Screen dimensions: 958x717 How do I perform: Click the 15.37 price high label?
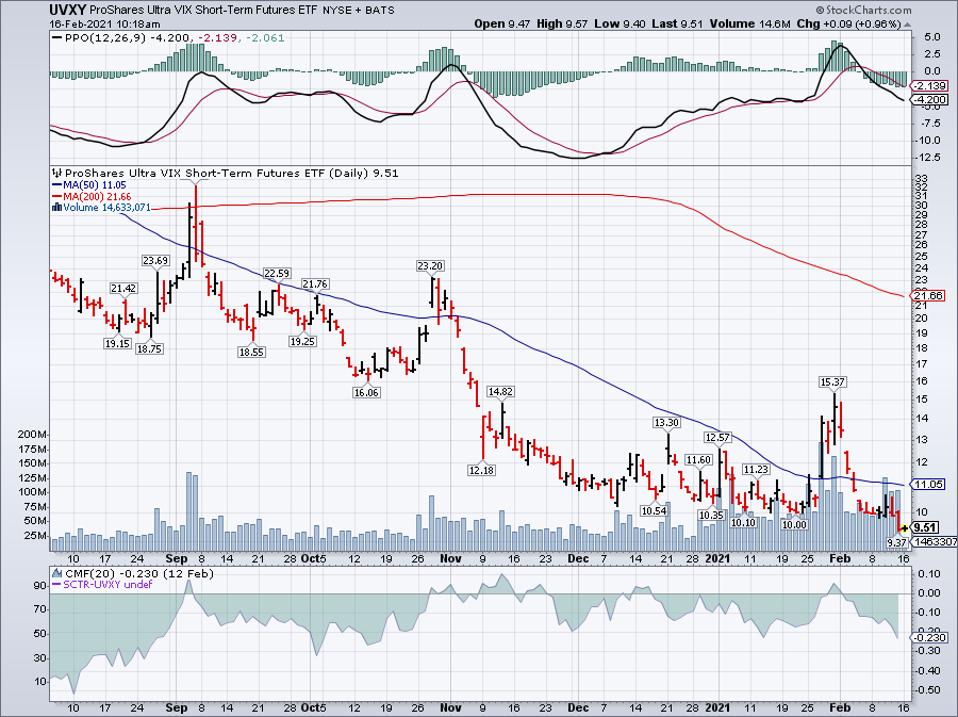(x=833, y=382)
